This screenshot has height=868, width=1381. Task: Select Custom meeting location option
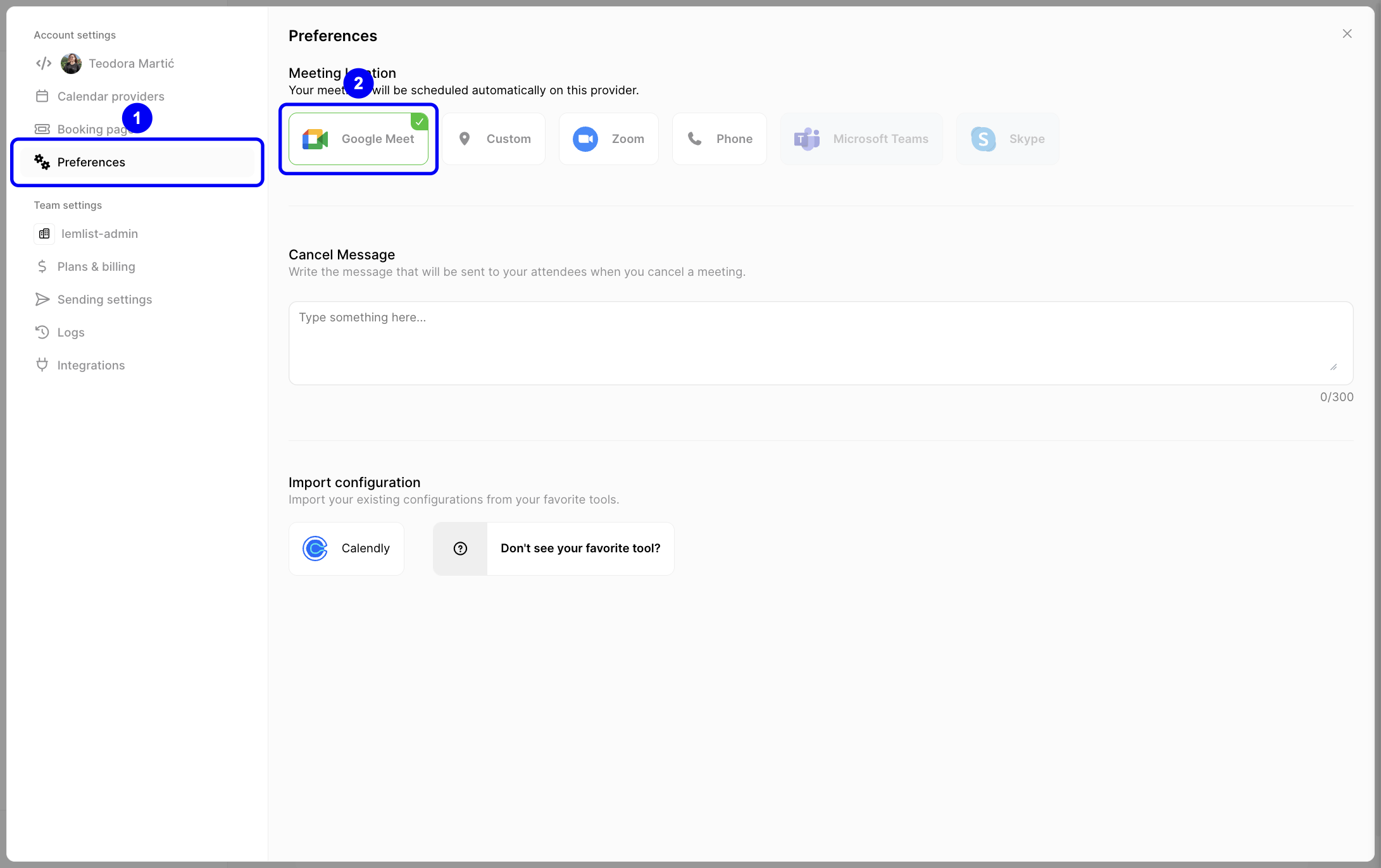(x=494, y=139)
